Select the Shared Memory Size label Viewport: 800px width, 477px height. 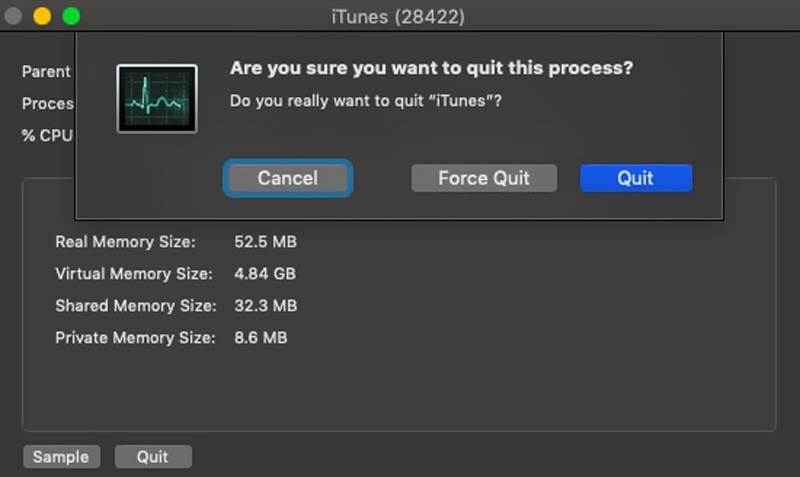(x=136, y=306)
